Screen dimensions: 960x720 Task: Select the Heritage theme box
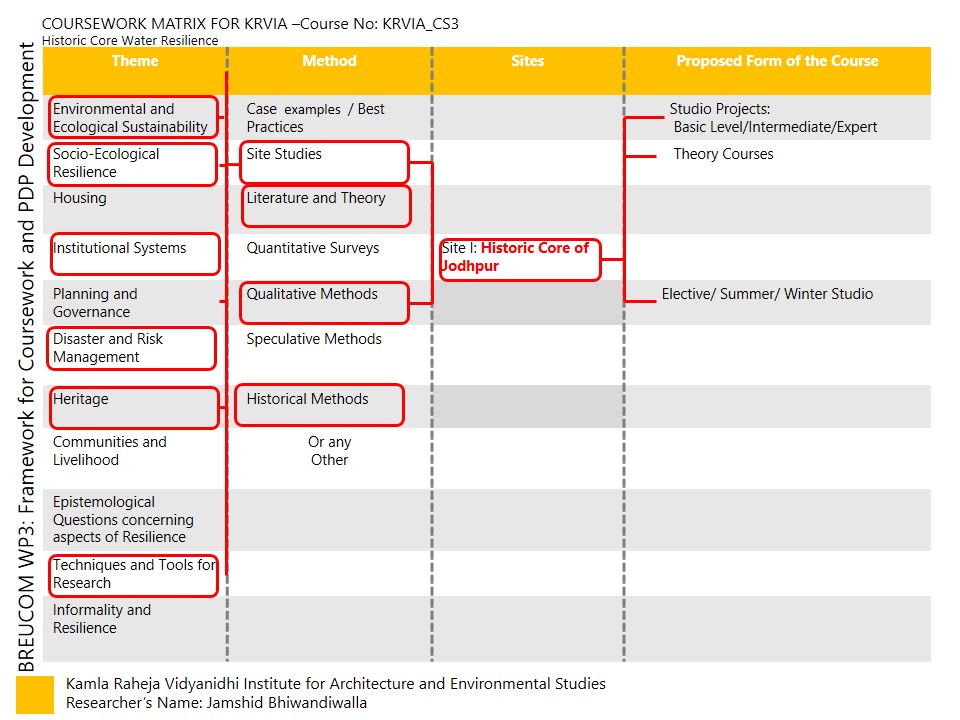pos(133,407)
